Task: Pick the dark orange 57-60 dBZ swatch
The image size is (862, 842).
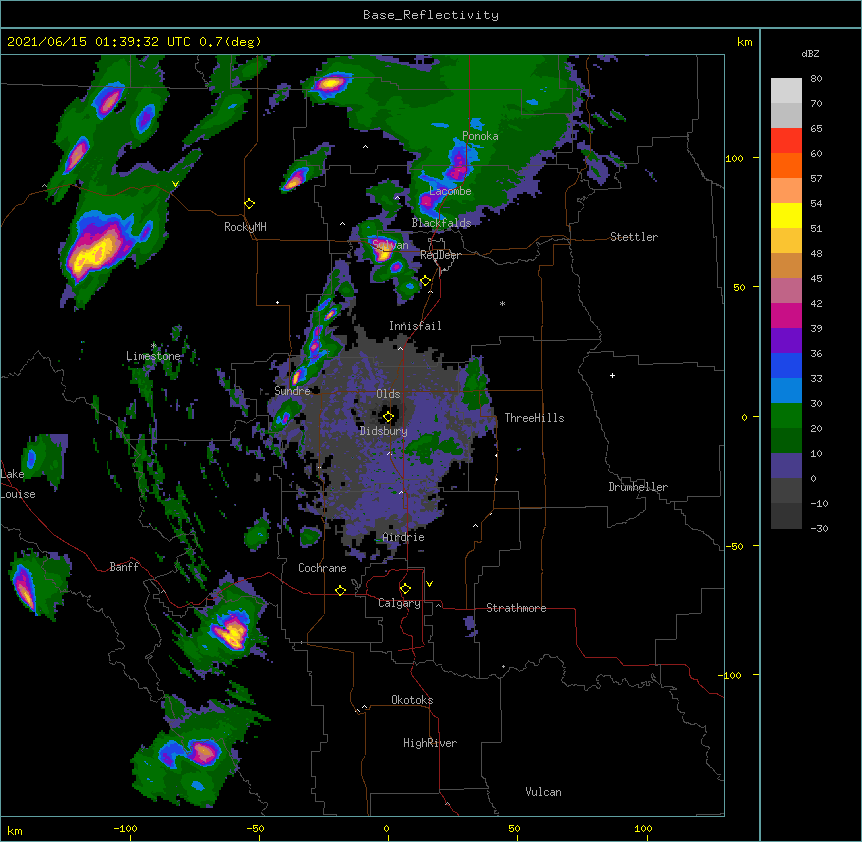Action: (x=786, y=165)
